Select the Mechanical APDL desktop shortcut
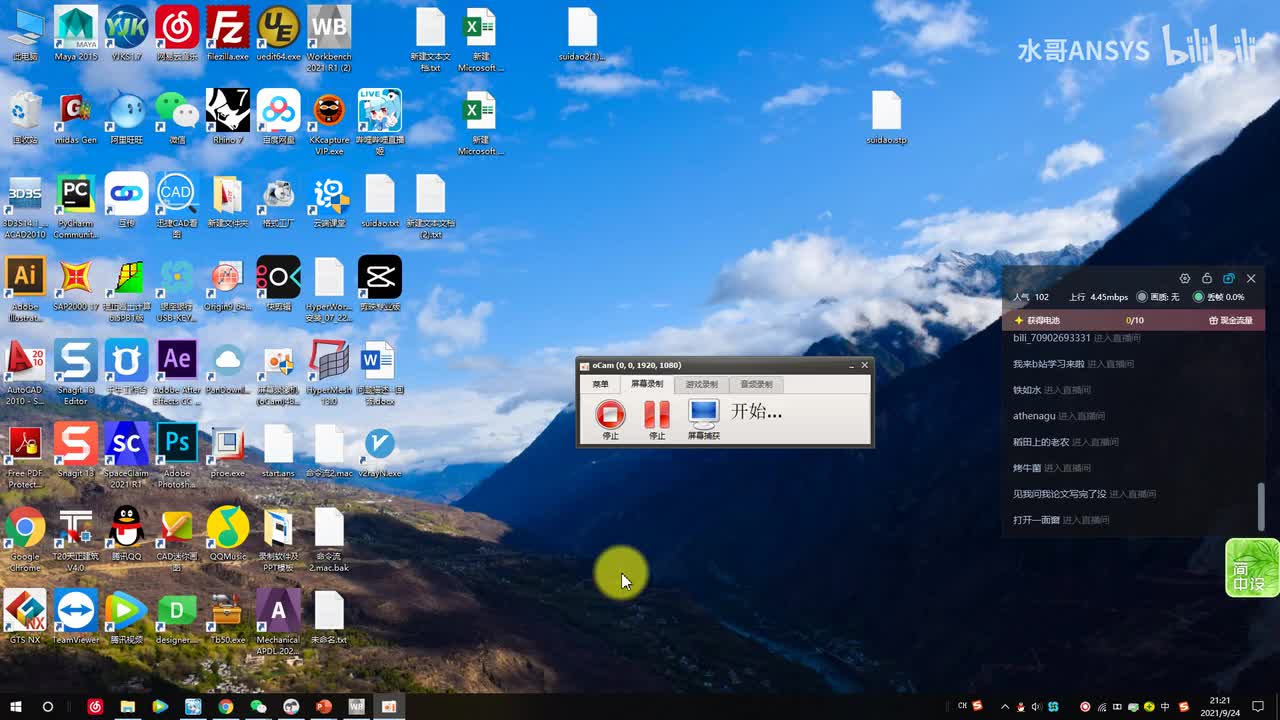Viewport: 1280px width, 720px height. click(x=278, y=623)
